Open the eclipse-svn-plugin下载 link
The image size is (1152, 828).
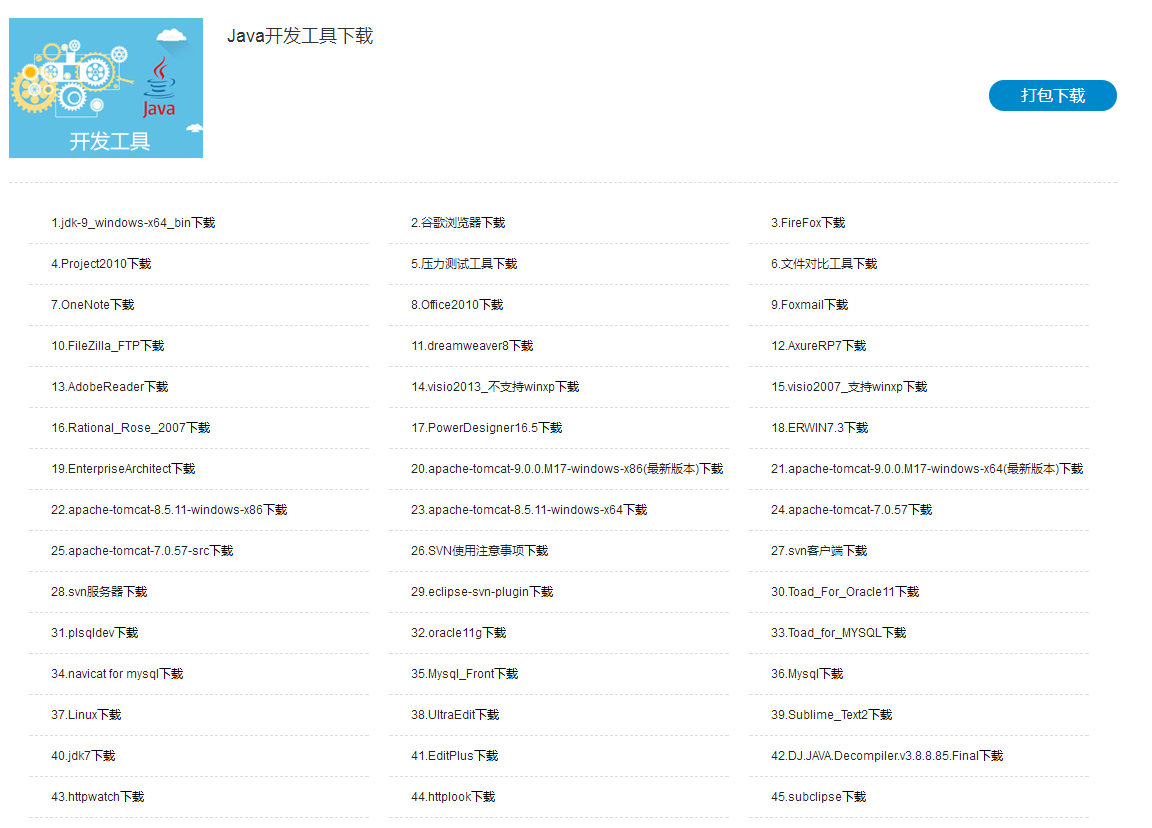(482, 592)
